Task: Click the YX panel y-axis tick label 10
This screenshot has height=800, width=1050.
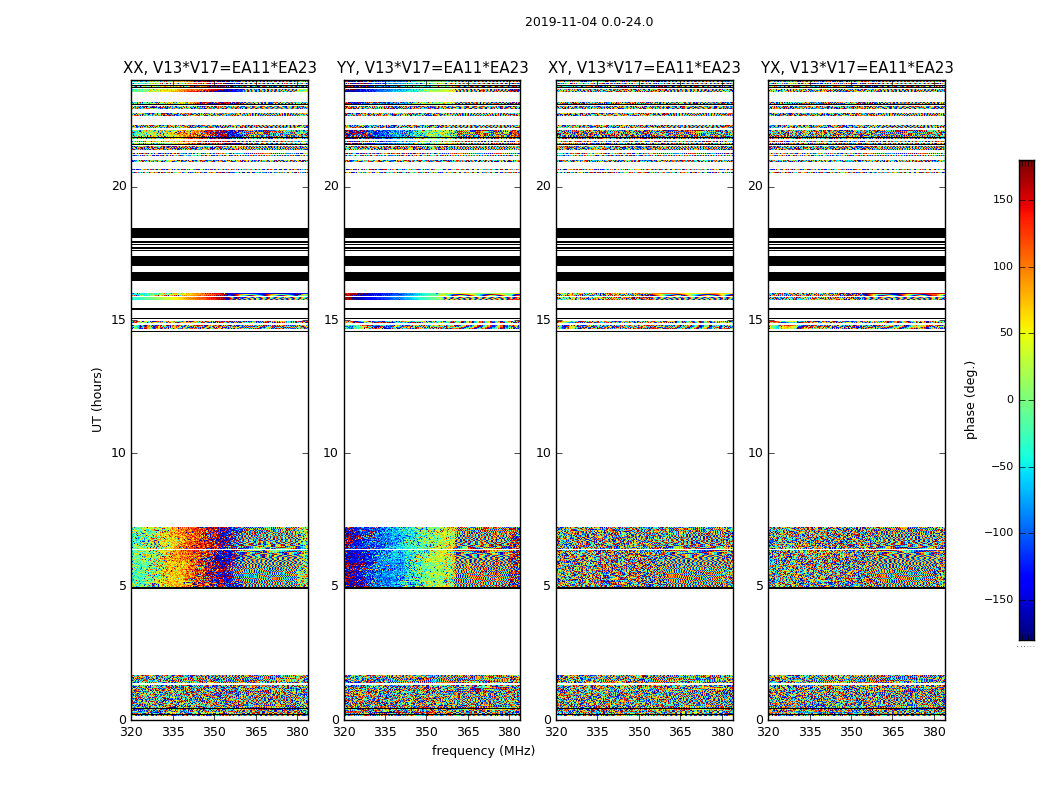Action: (755, 453)
